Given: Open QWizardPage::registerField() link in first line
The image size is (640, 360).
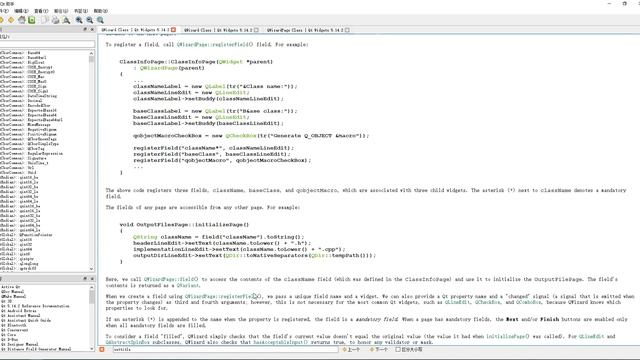Looking at the screenshot, I should click(215, 44).
